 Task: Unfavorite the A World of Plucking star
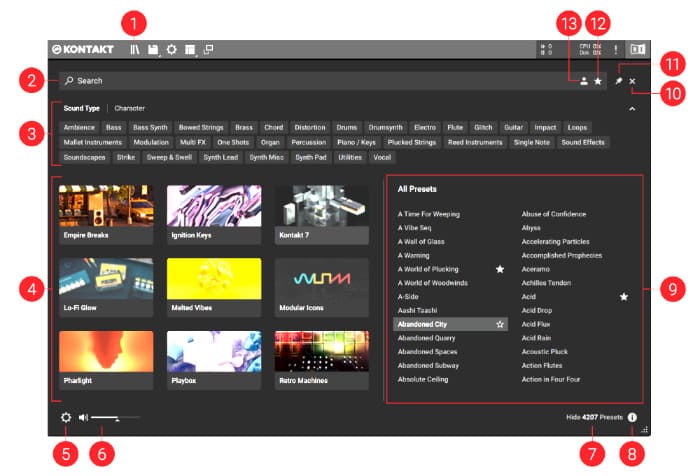500,269
